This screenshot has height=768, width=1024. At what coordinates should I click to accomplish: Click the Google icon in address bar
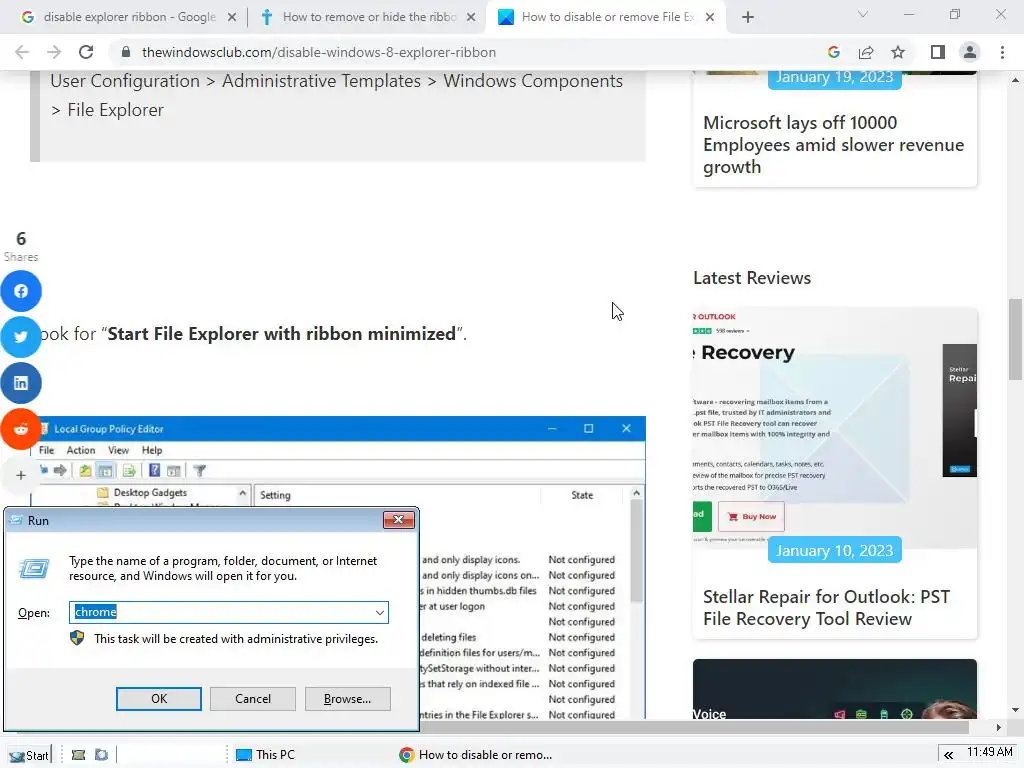pyautogui.click(x=833, y=52)
